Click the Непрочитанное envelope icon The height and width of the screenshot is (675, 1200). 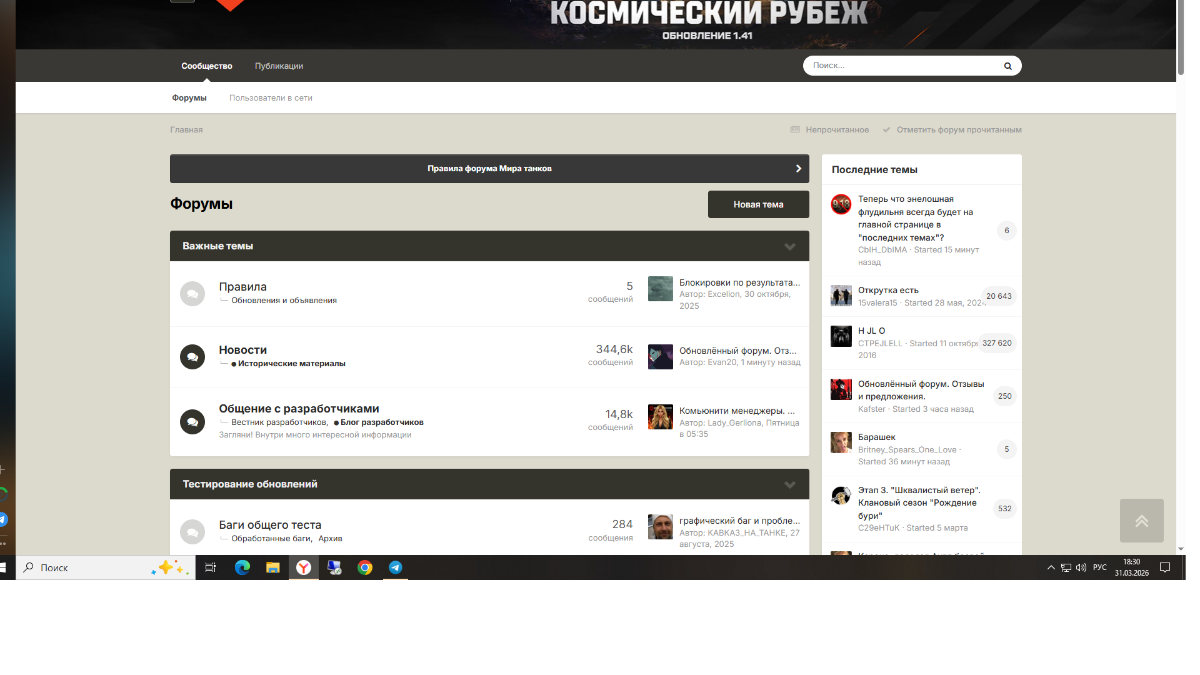[795, 130]
